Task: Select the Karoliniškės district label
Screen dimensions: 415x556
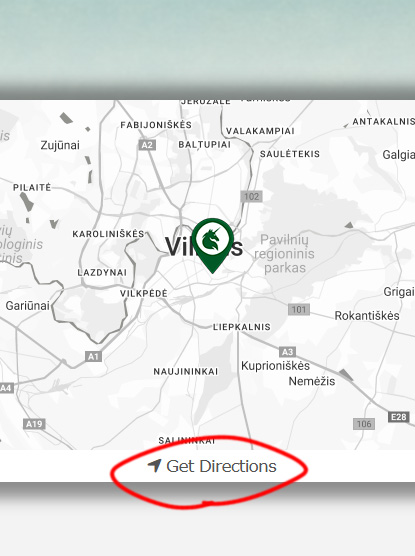Action: click(x=108, y=234)
